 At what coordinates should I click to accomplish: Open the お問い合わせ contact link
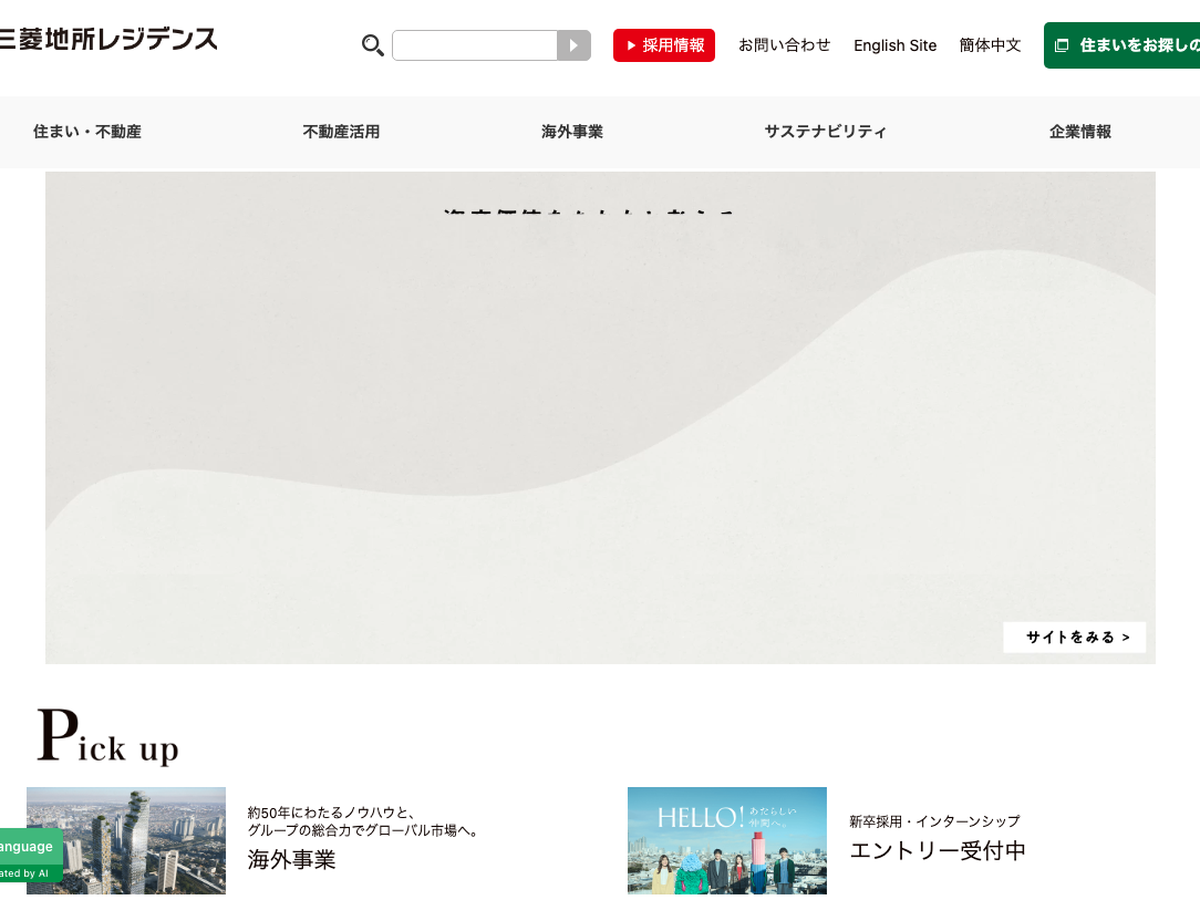[x=784, y=45]
